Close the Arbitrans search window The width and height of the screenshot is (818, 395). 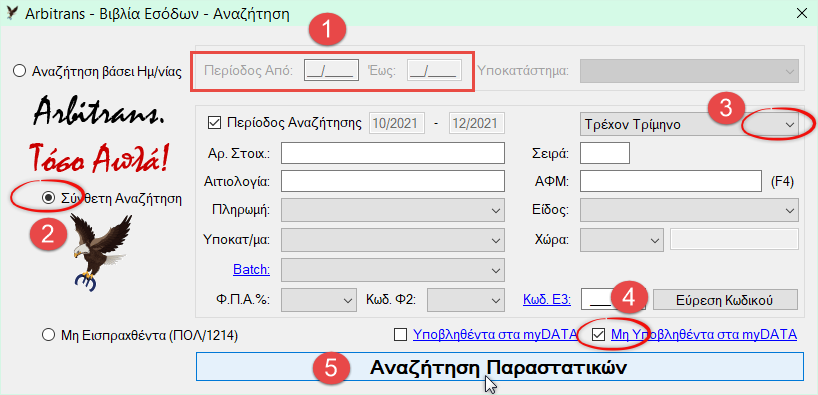(801, 14)
